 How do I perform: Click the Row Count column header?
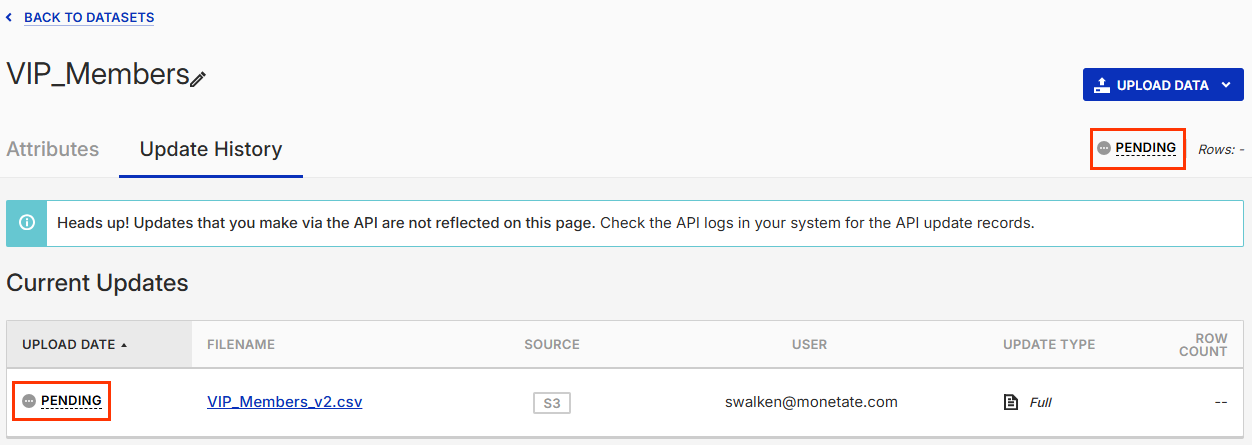click(1203, 344)
